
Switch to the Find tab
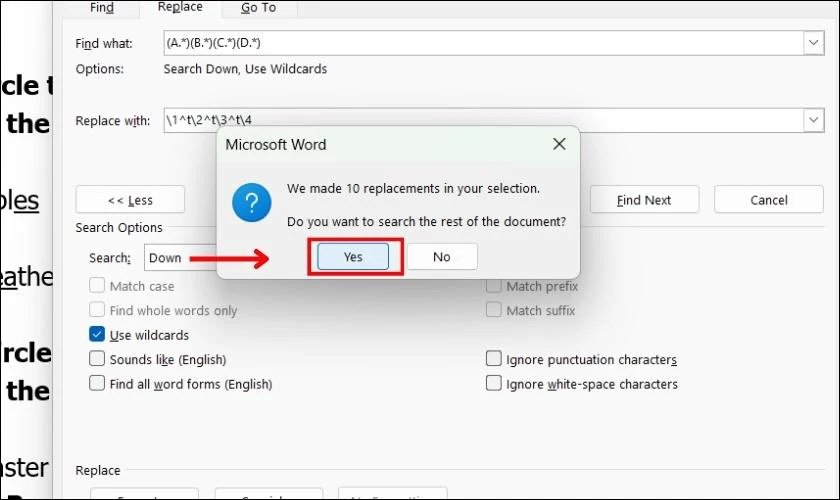click(x=102, y=8)
